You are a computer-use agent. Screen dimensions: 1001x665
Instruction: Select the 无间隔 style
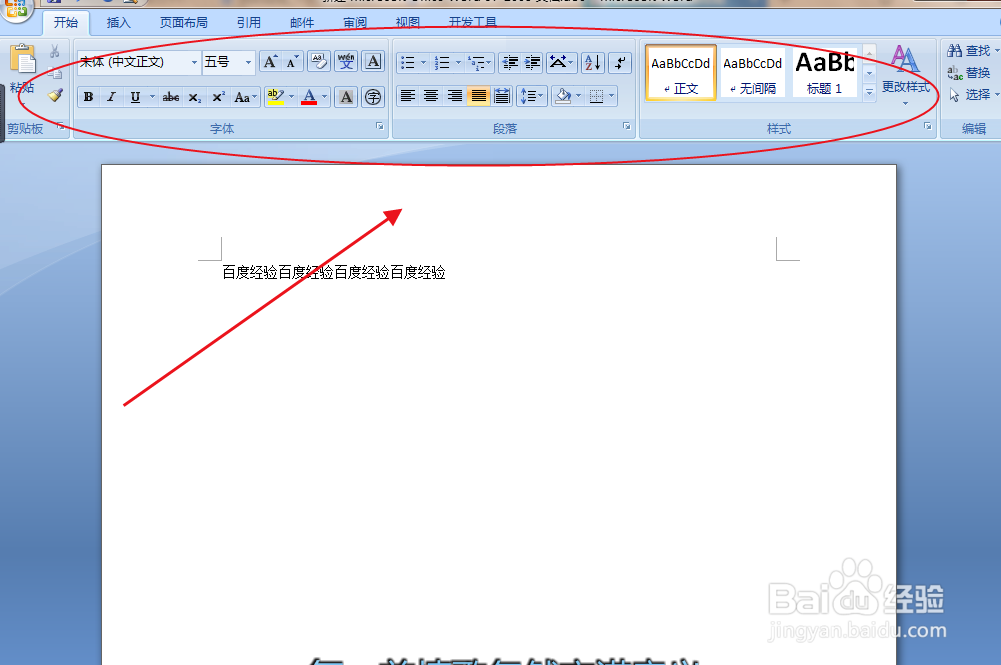click(753, 73)
